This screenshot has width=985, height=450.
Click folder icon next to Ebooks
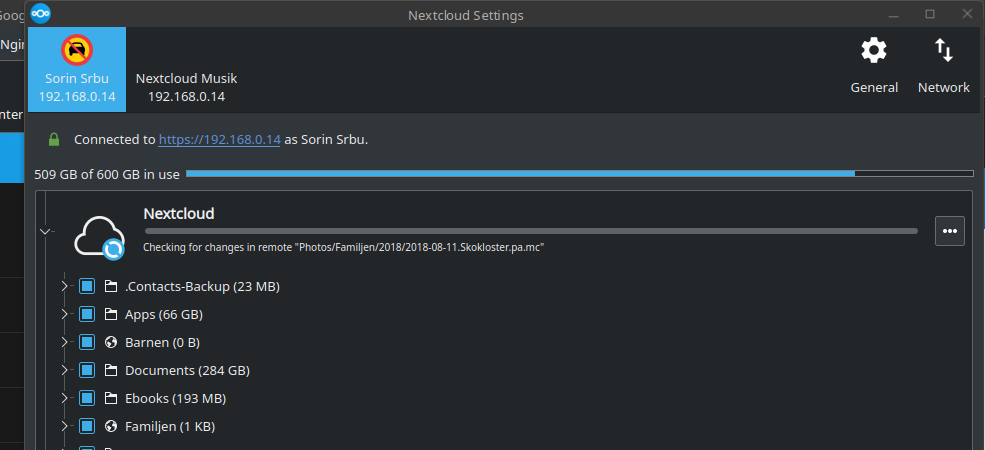111,398
